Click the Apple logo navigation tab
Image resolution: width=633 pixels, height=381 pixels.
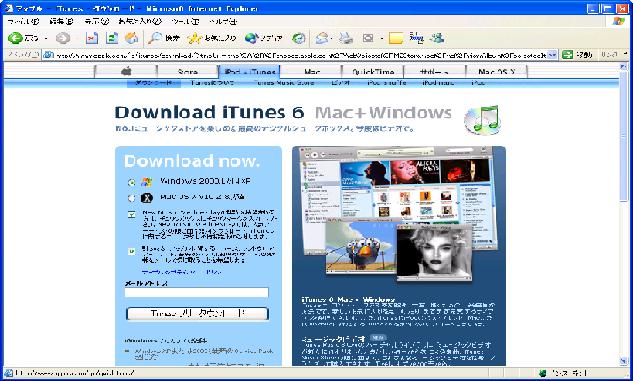pyautogui.click(x=126, y=71)
